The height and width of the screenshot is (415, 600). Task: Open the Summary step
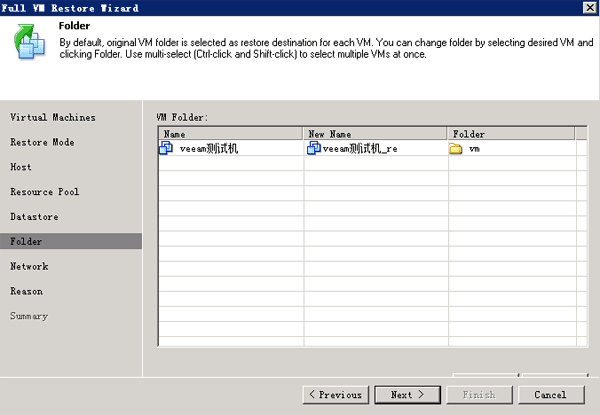click(x=29, y=316)
